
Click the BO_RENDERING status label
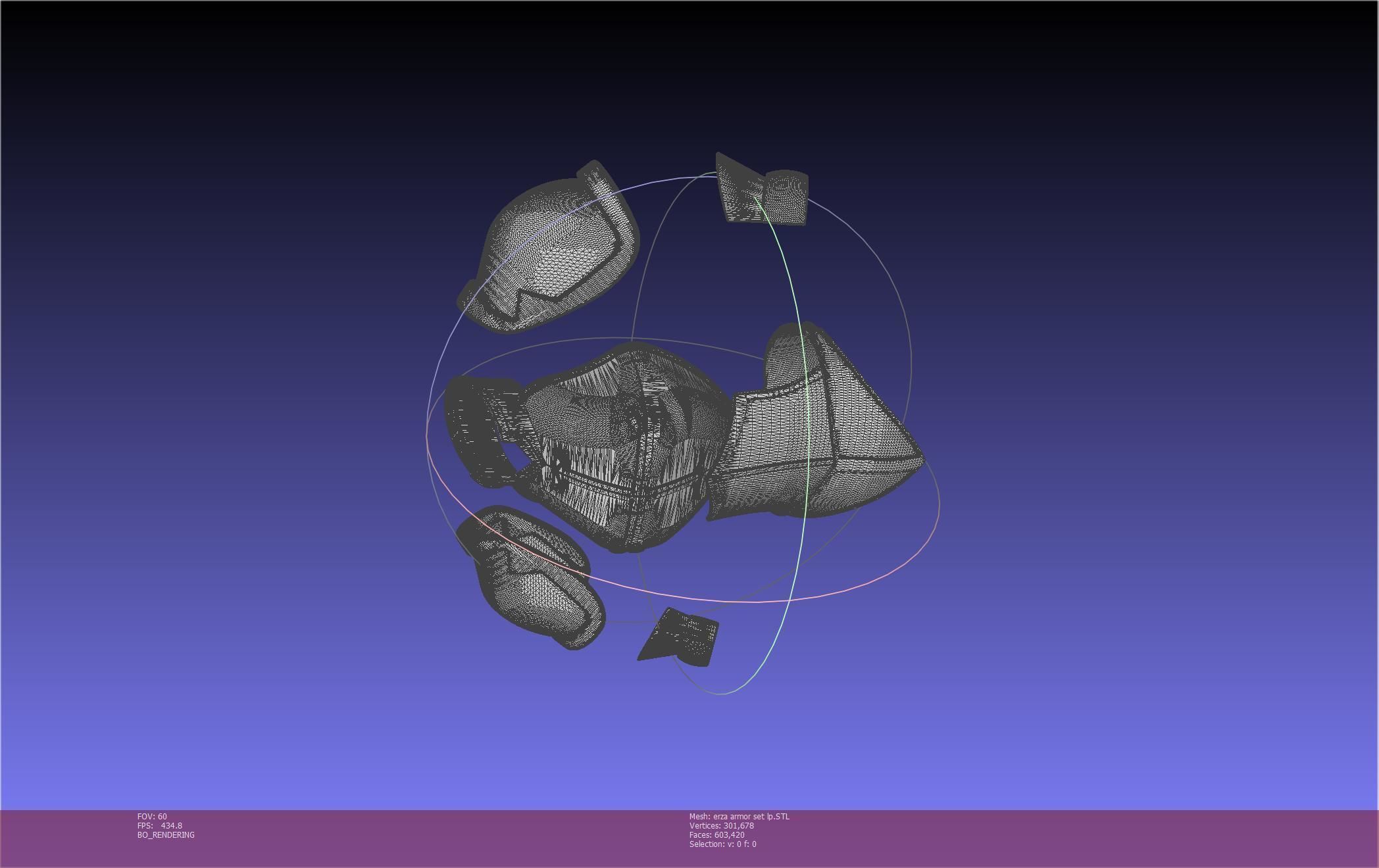coord(166,835)
